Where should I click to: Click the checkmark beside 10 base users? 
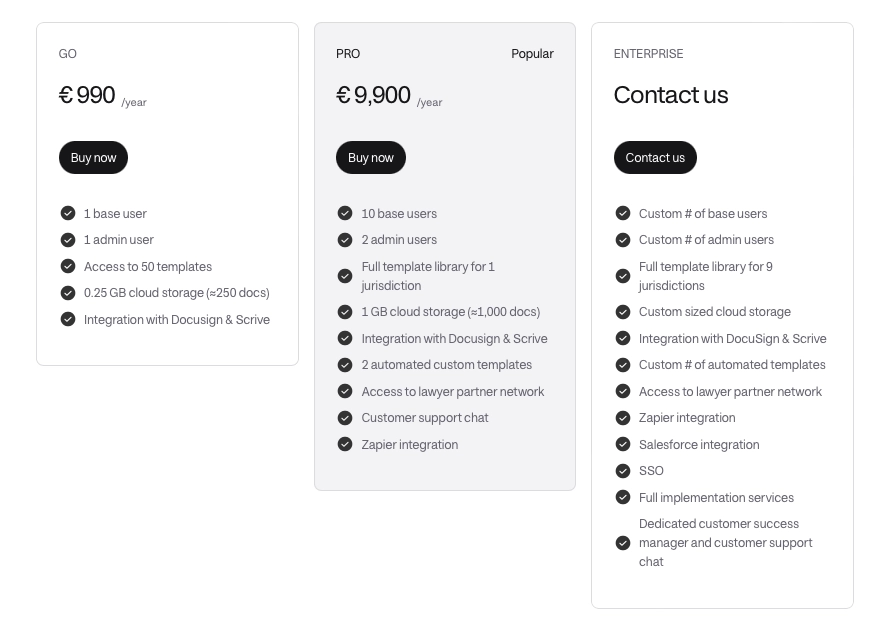[345, 213]
